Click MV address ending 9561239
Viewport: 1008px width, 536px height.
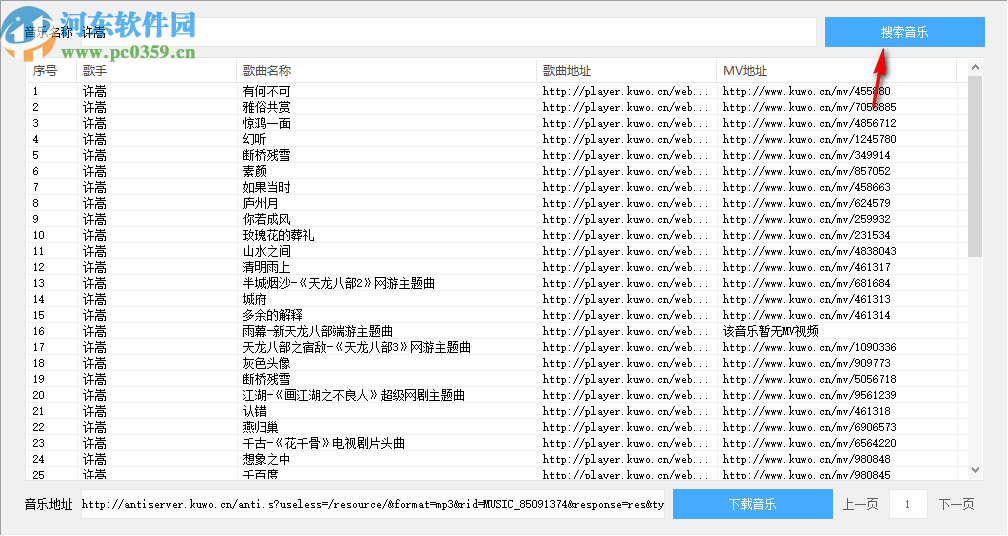[809, 395]
